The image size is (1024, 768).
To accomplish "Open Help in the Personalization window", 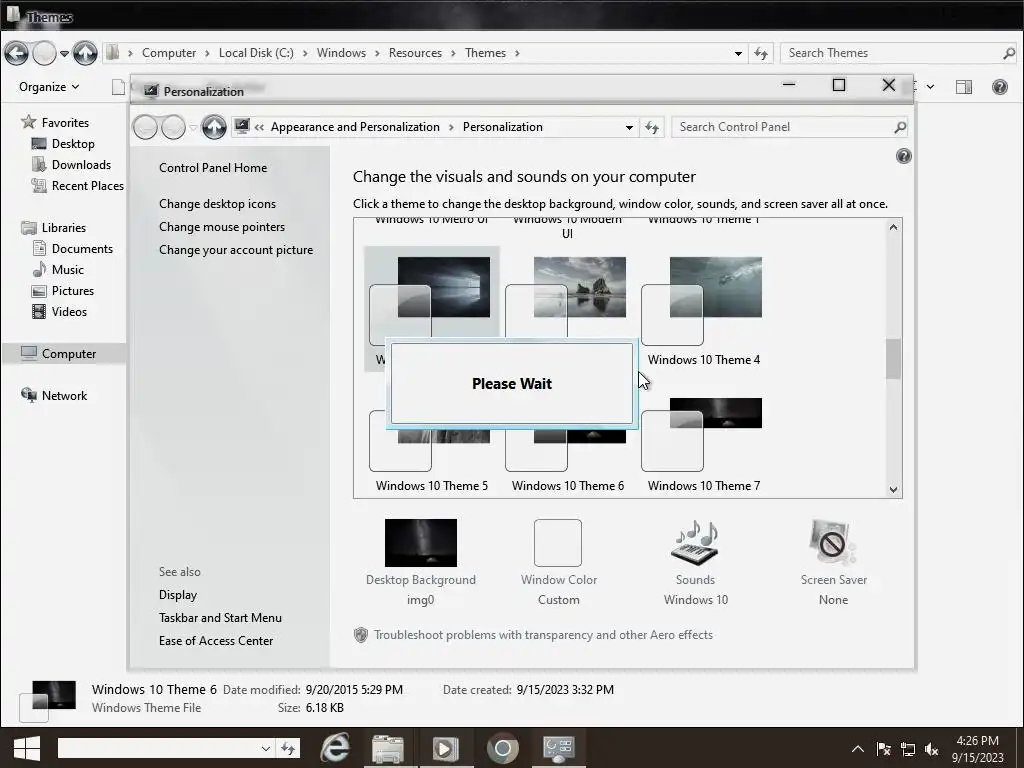I will pos(903,156).
